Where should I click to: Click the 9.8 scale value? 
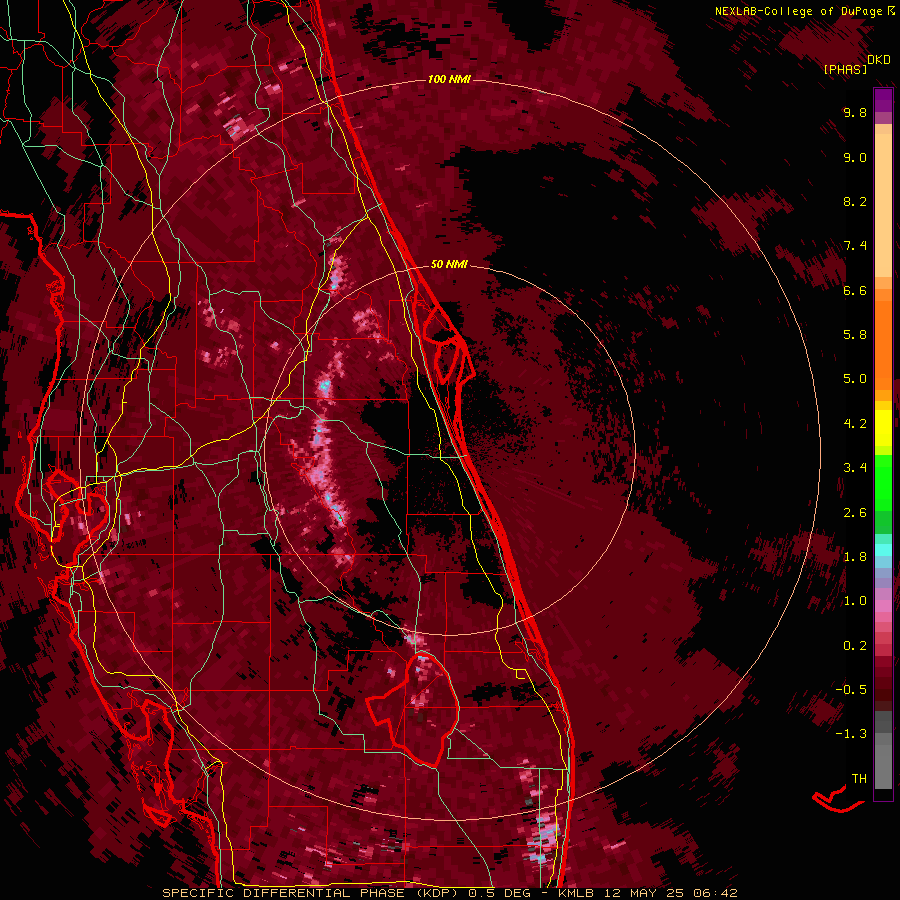point(855,112)
